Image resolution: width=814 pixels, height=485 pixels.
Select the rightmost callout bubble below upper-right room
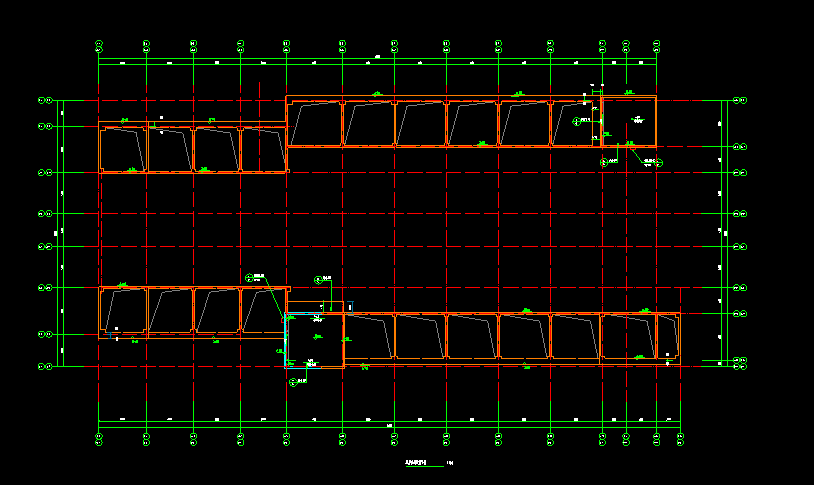pos(648,160)
